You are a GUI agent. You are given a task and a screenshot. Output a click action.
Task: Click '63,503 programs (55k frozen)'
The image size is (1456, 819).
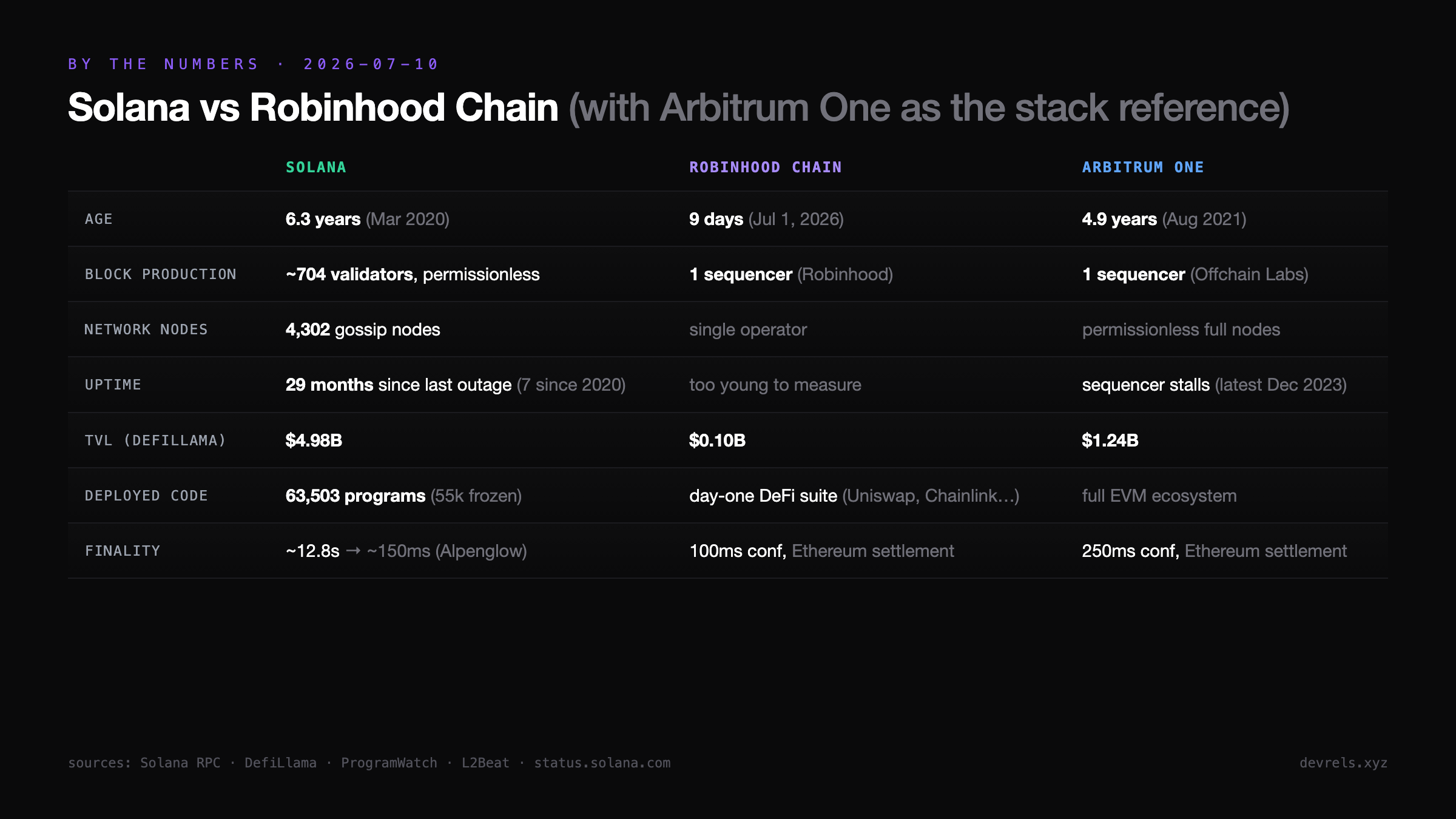(x=403, y=496)
